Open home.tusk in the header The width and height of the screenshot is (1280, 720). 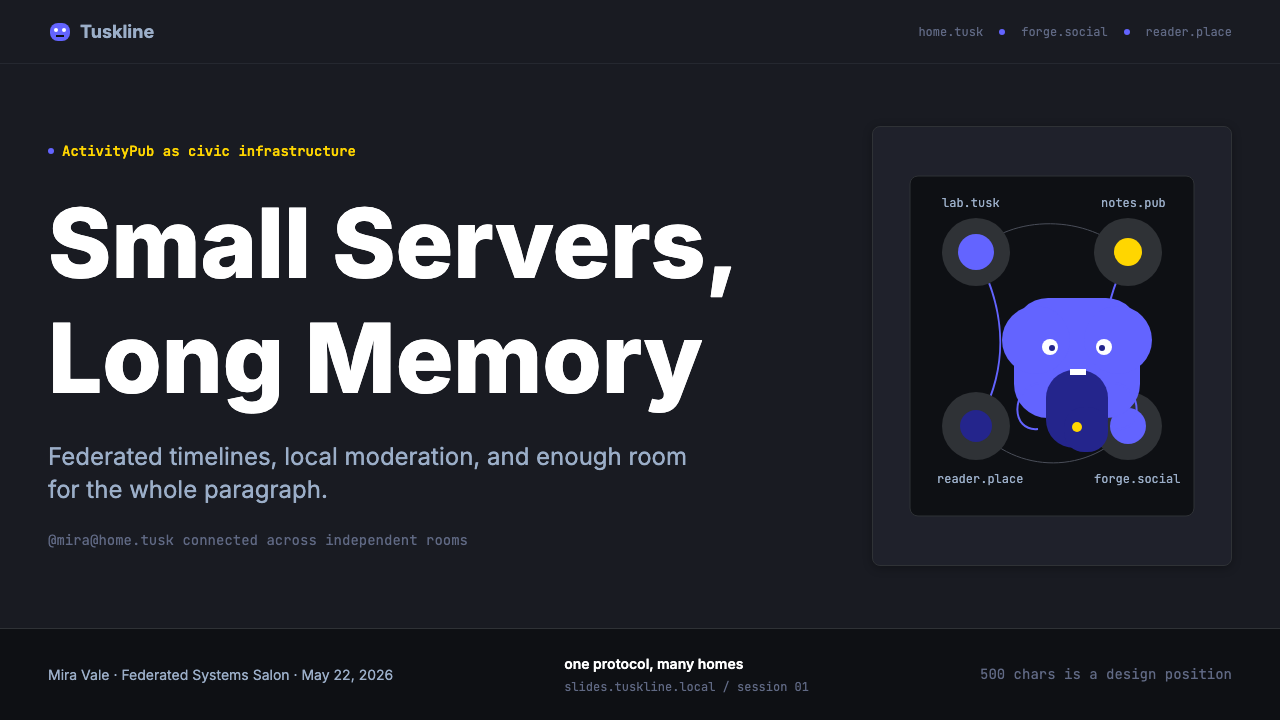coord(950,32)
